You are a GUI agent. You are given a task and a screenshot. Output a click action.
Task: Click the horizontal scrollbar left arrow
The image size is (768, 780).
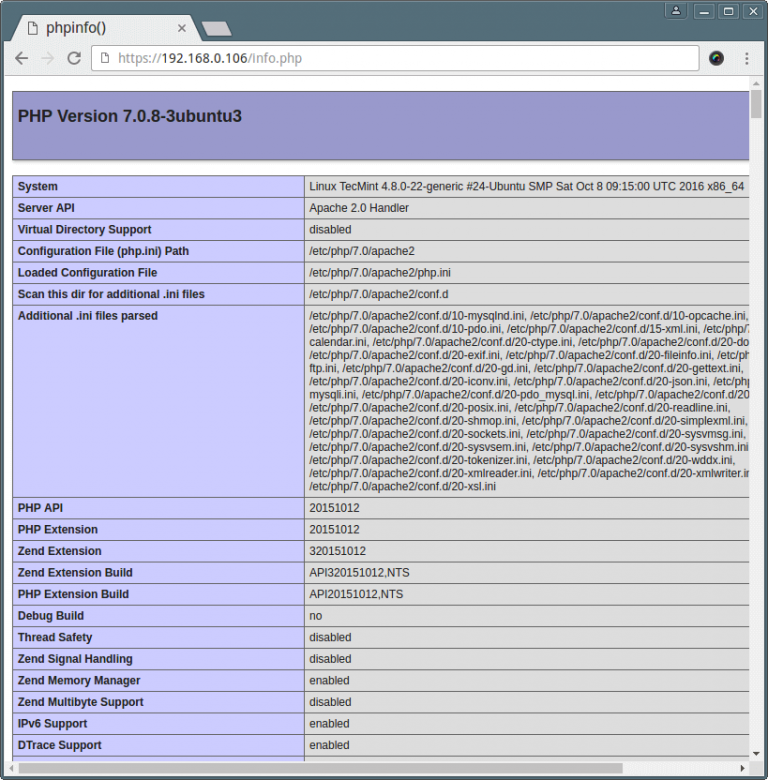[x=10, y=768]
